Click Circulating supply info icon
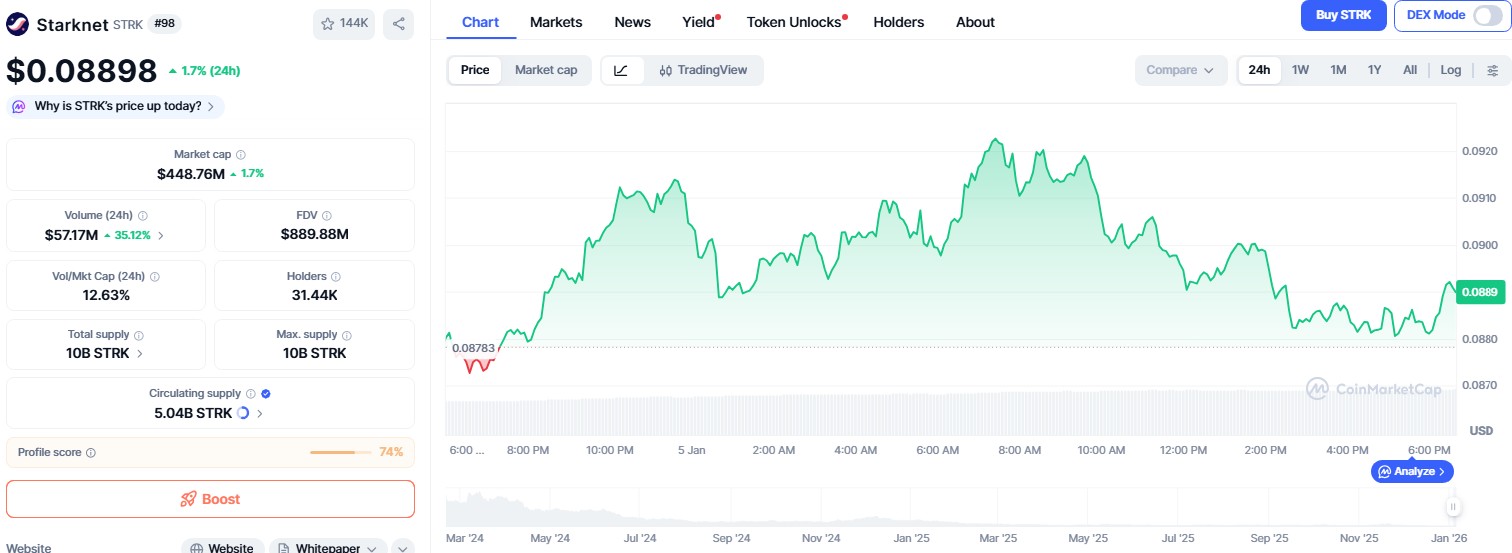The height and width of the screenshot is (553, 1512). point(251,394)
